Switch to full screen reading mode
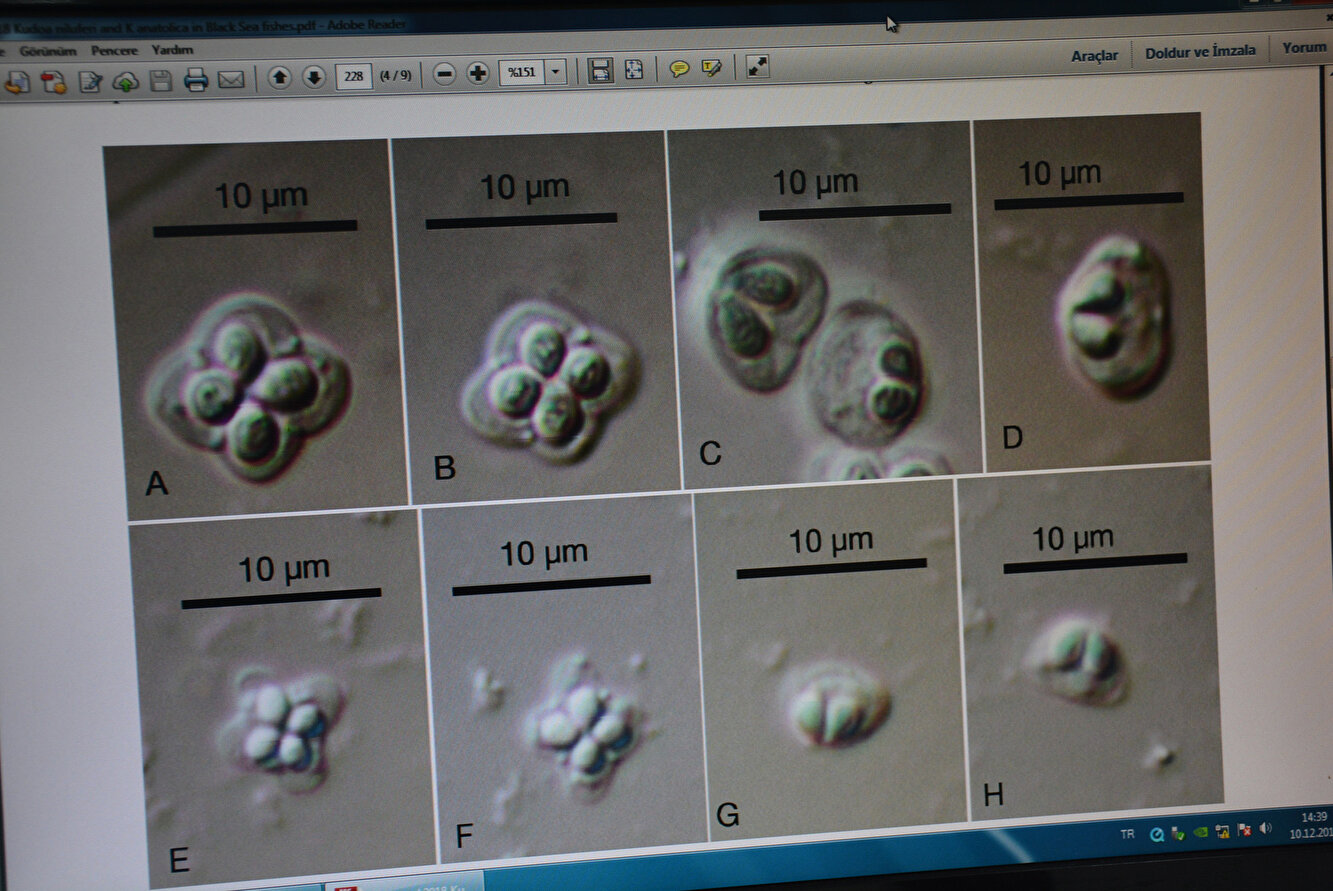The image size is (1333, 891). click(x=758, y=66)
